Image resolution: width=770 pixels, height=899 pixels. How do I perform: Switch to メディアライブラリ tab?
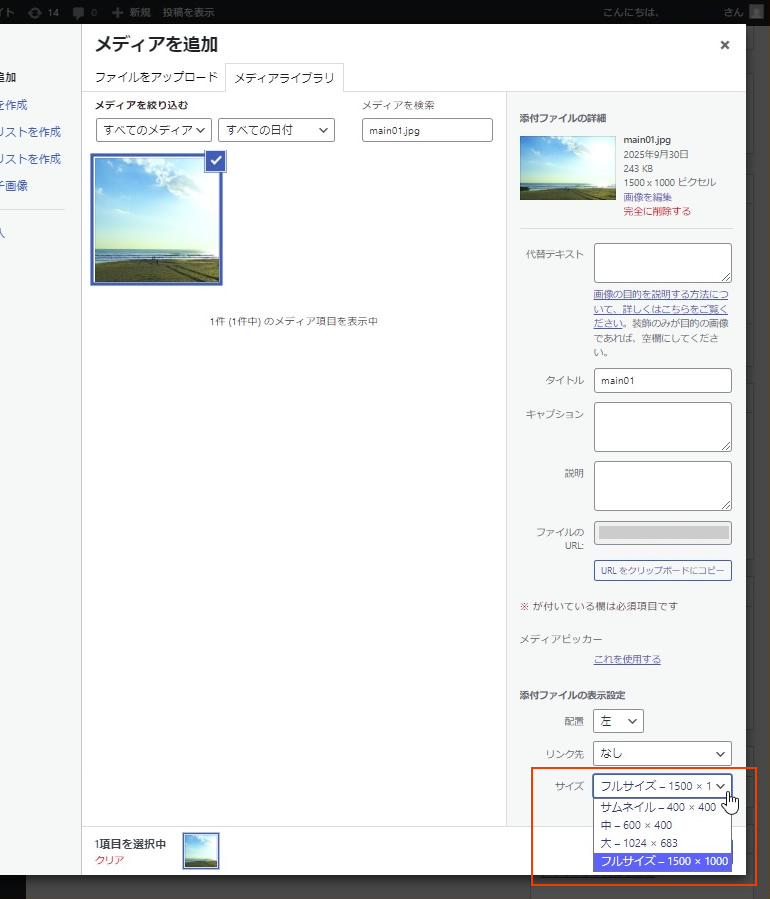[x=284, y=77]
